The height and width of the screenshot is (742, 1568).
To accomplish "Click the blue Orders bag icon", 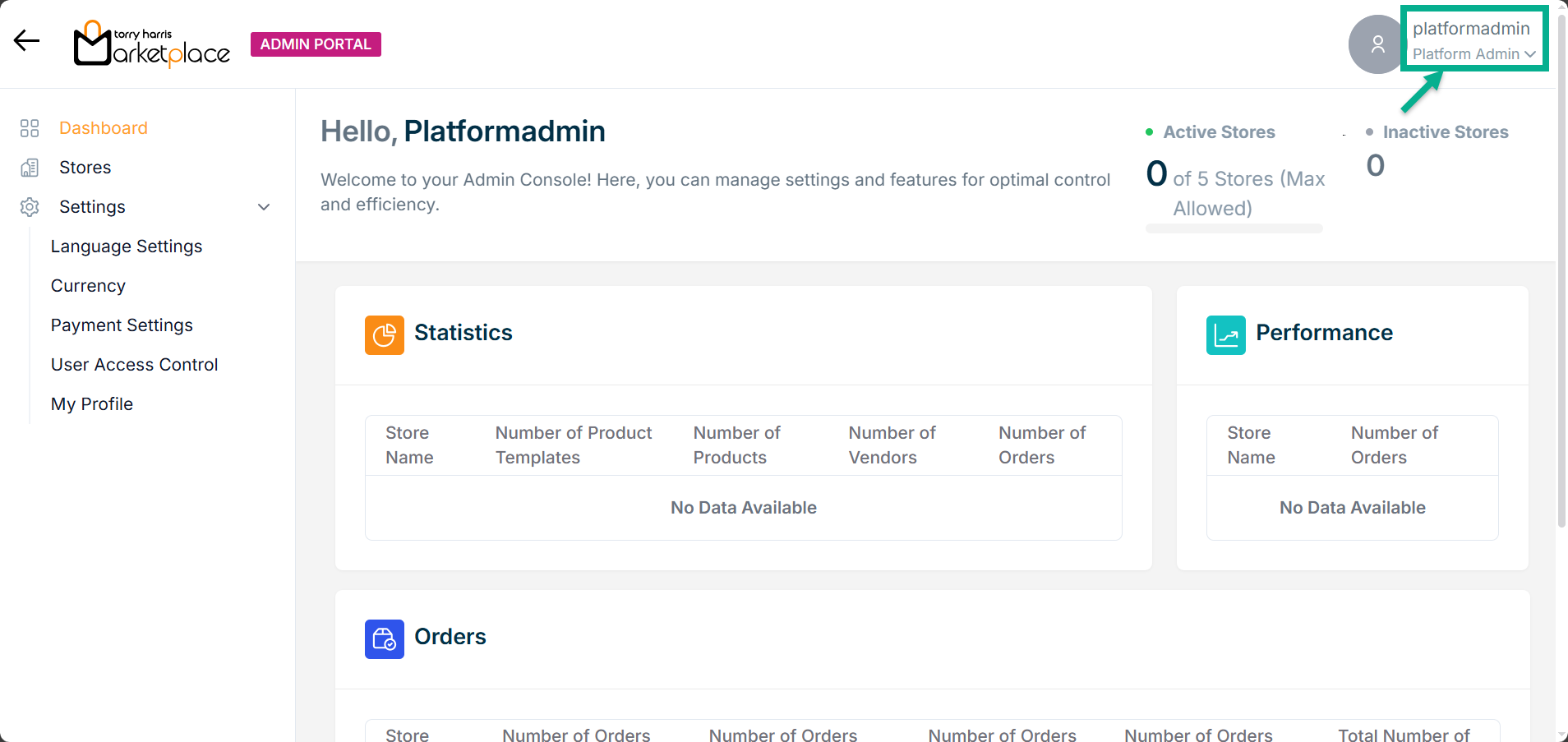I will pos(384,639).
